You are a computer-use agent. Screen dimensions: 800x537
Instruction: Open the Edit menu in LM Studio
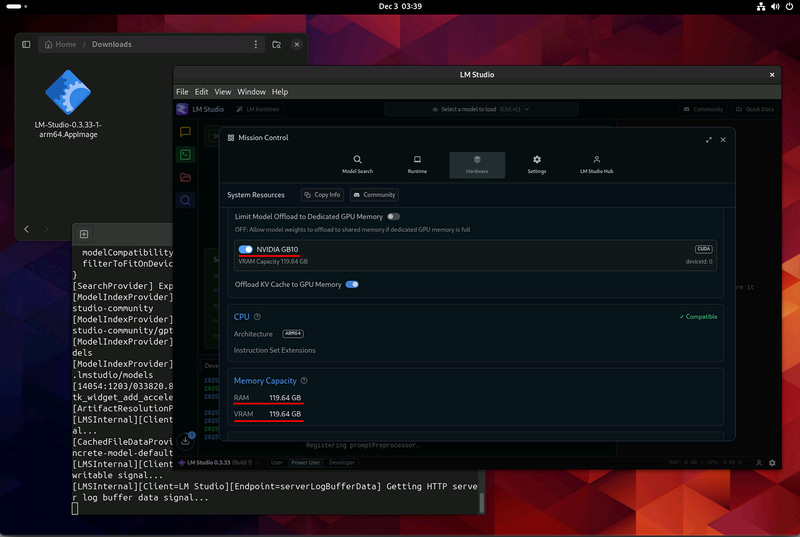click(x=202, y=92)
